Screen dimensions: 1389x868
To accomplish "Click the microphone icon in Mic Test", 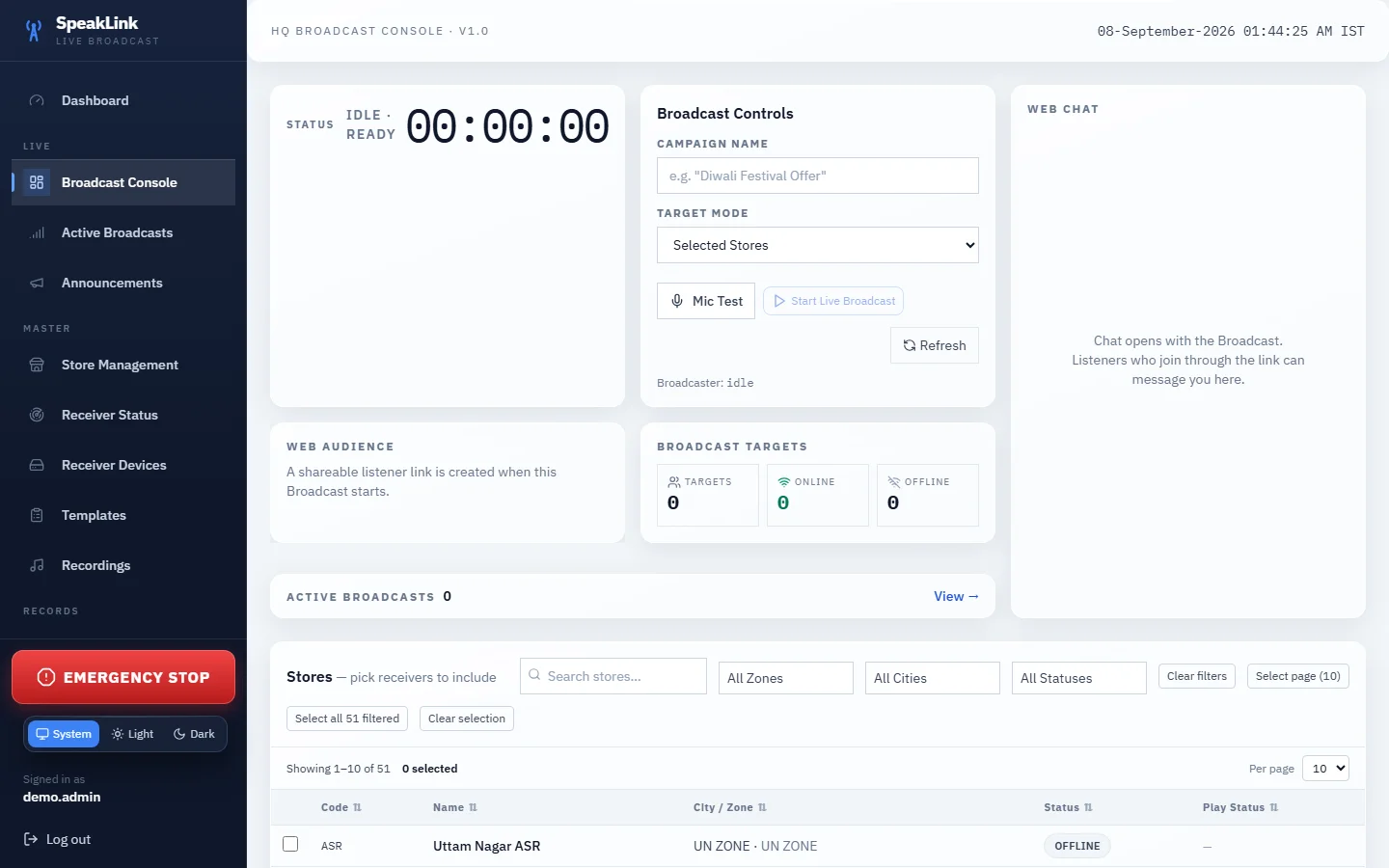I will point(677,301).
